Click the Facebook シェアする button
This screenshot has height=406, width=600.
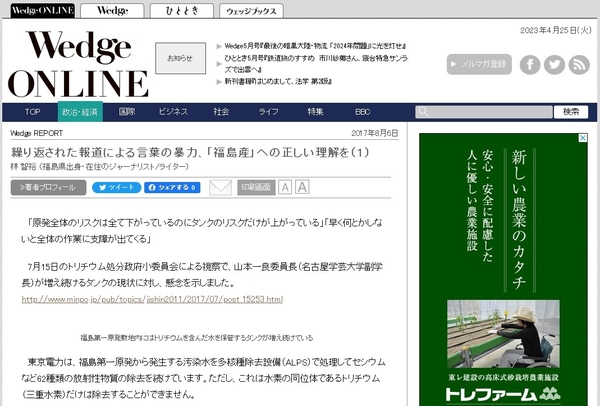coord(172,188)
